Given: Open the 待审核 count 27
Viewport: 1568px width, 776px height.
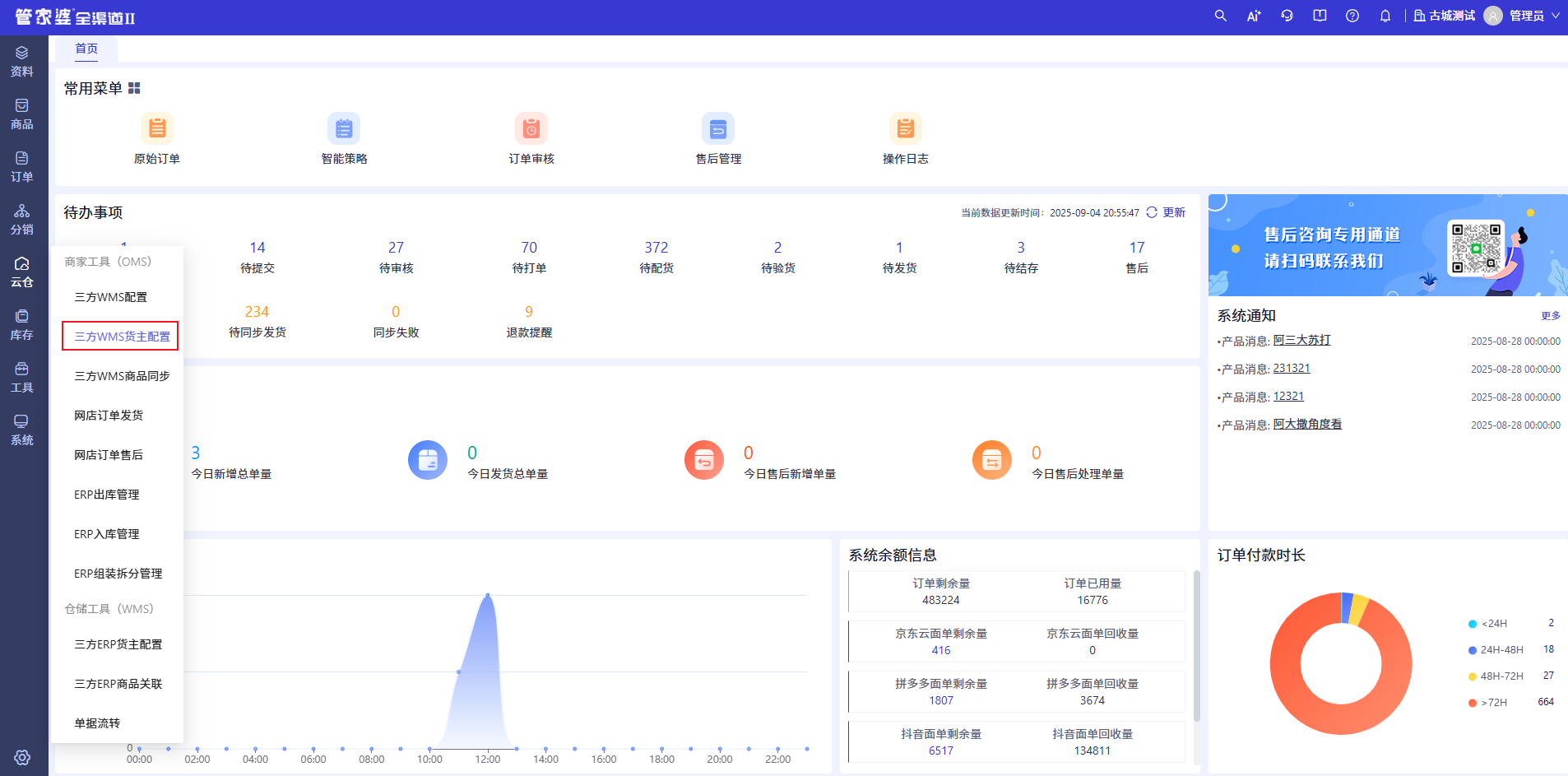Looking at the screenshot, I should pyautogui.click(x=396, y=248).
